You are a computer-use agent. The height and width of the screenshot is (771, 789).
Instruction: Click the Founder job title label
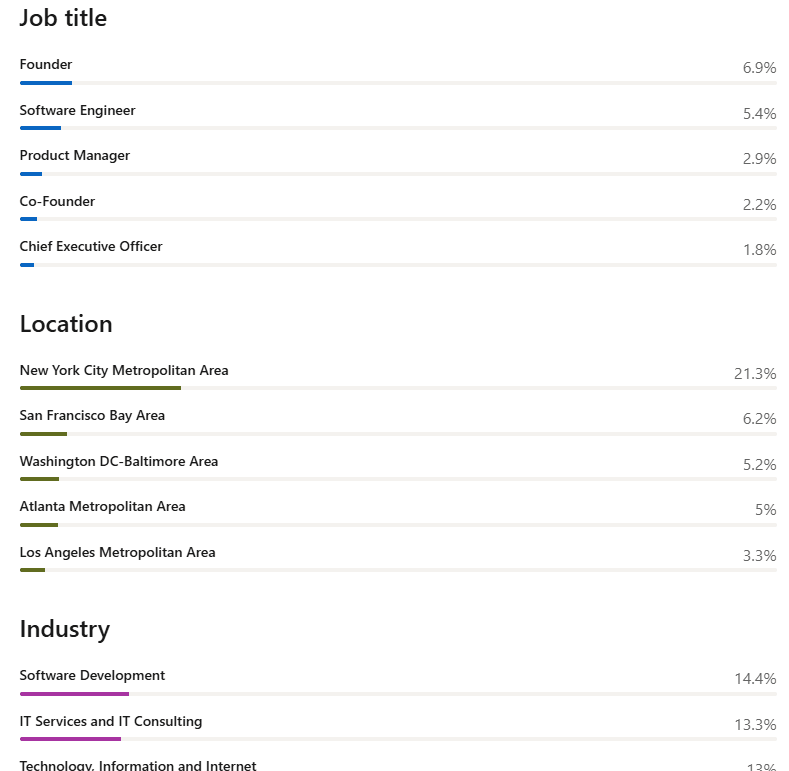click(x=46, y=65)
